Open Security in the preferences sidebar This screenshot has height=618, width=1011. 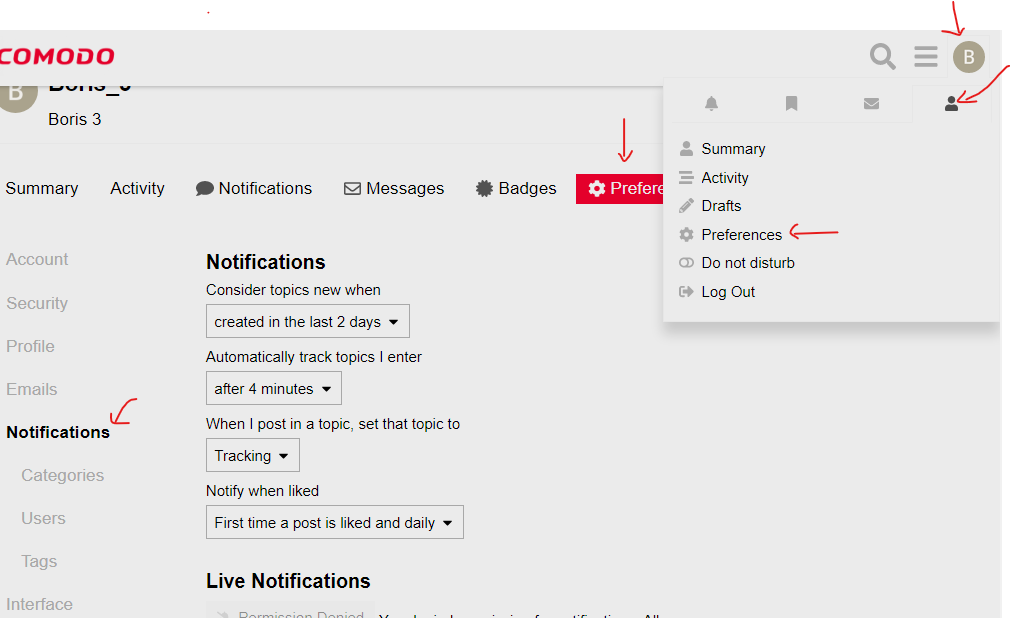(37, 303)
